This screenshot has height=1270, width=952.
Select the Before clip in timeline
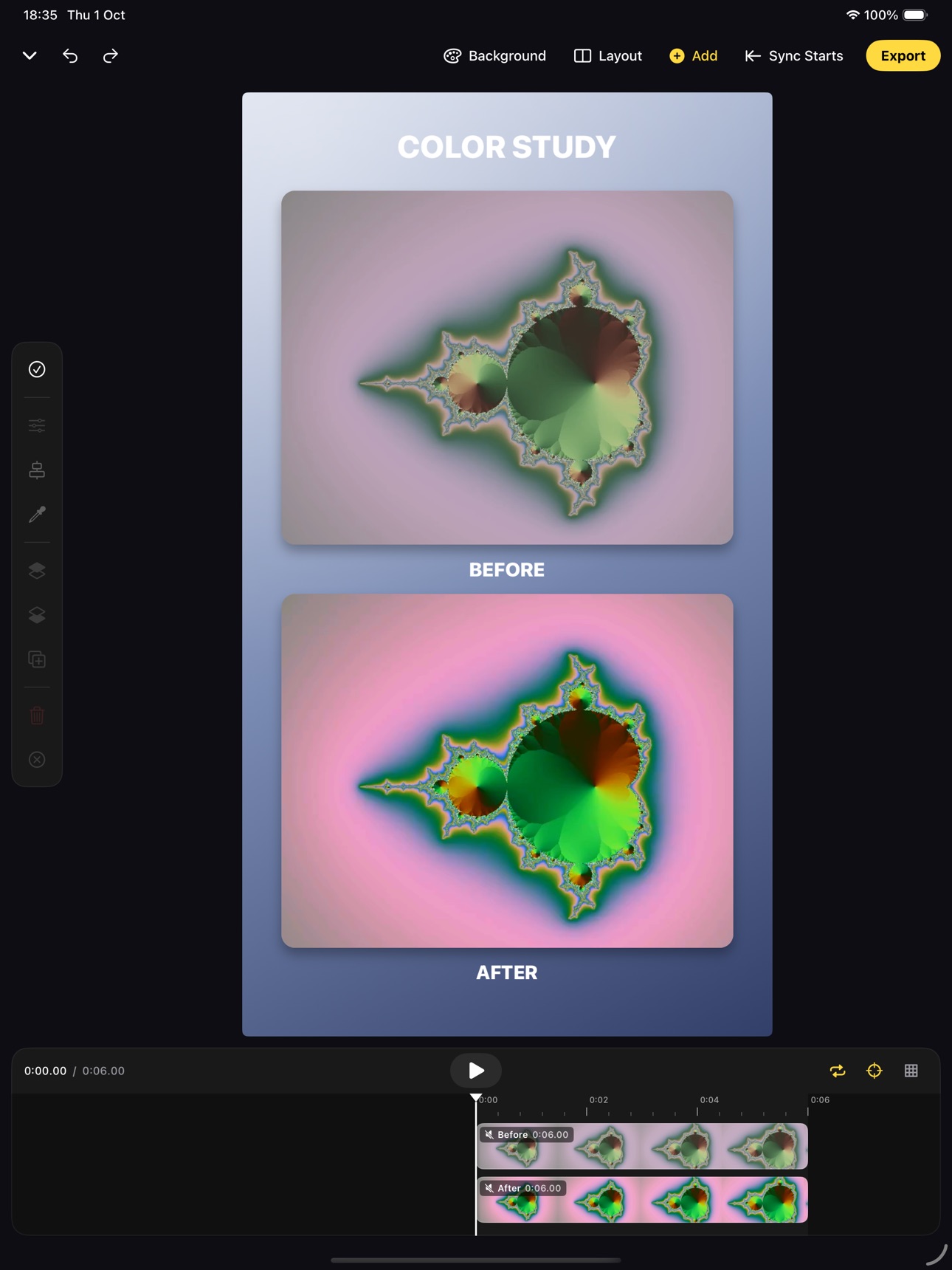642,1146
